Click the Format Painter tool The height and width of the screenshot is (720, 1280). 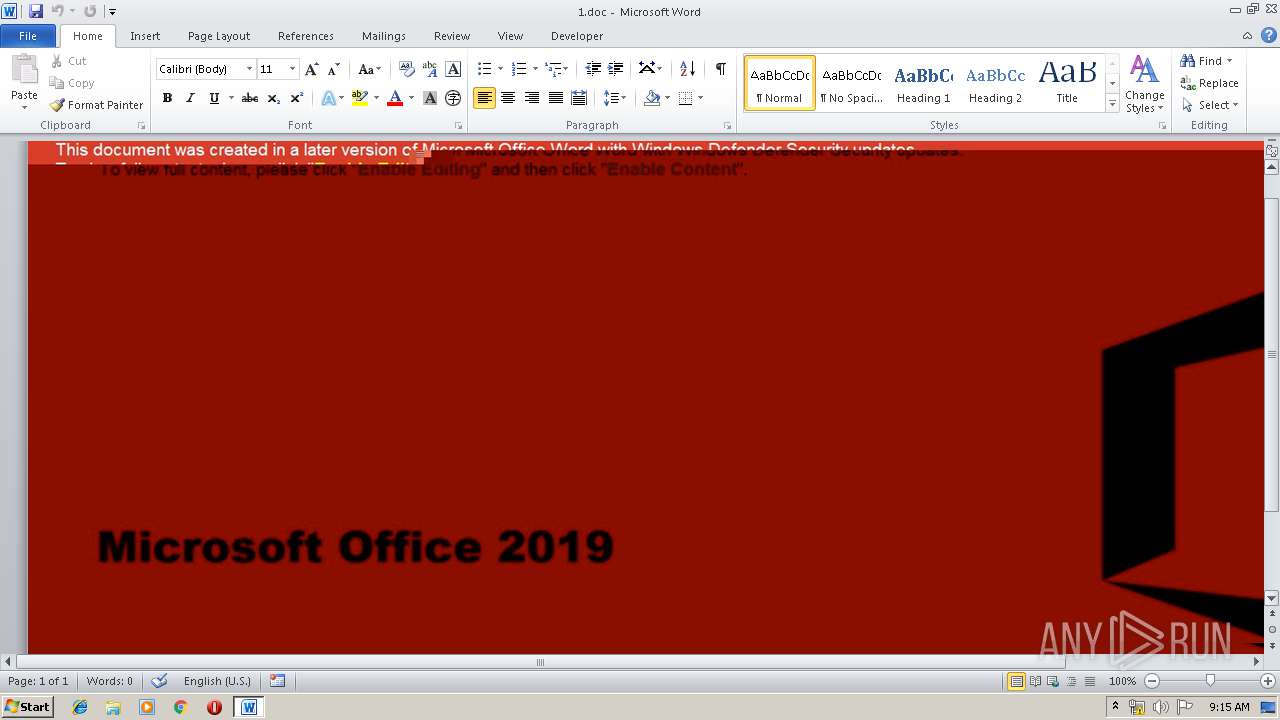point(96,105)
